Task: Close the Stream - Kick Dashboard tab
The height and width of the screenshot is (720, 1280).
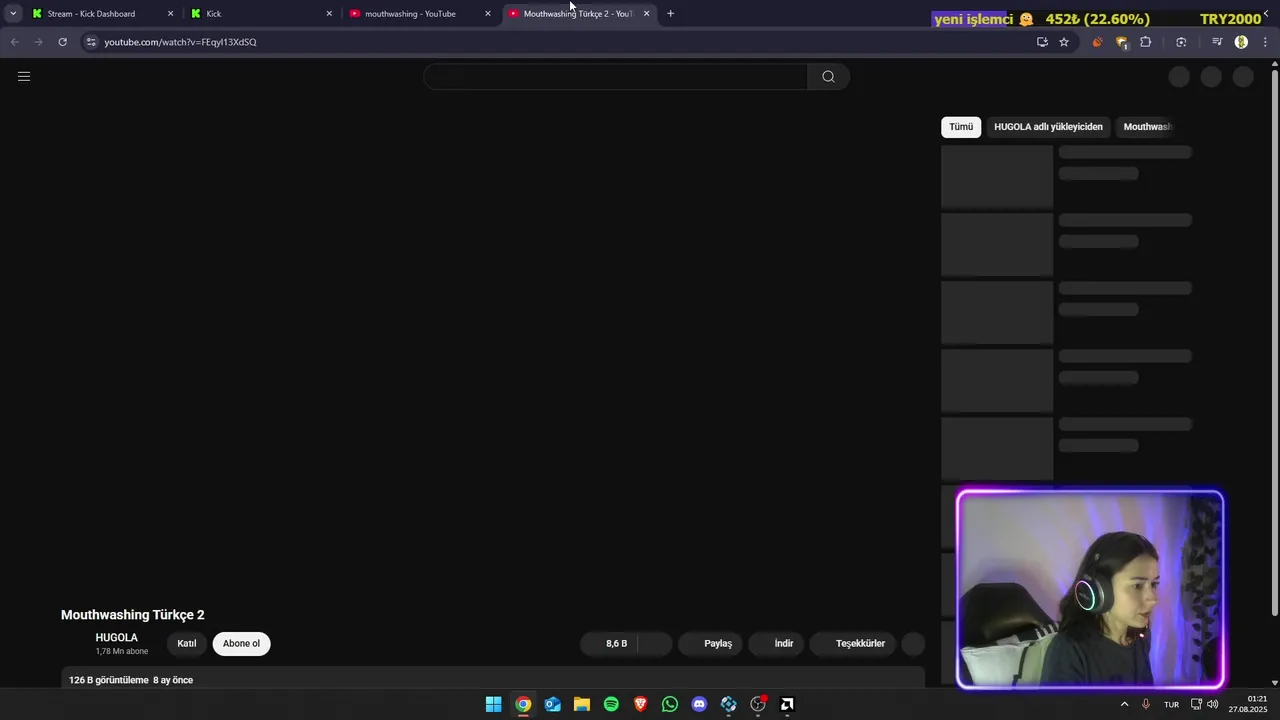Action: point(170,14)
